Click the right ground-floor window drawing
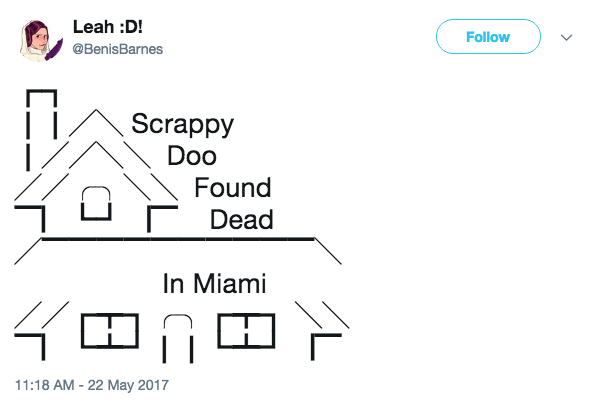Screen dimensions: 595x404 point(246,331)
